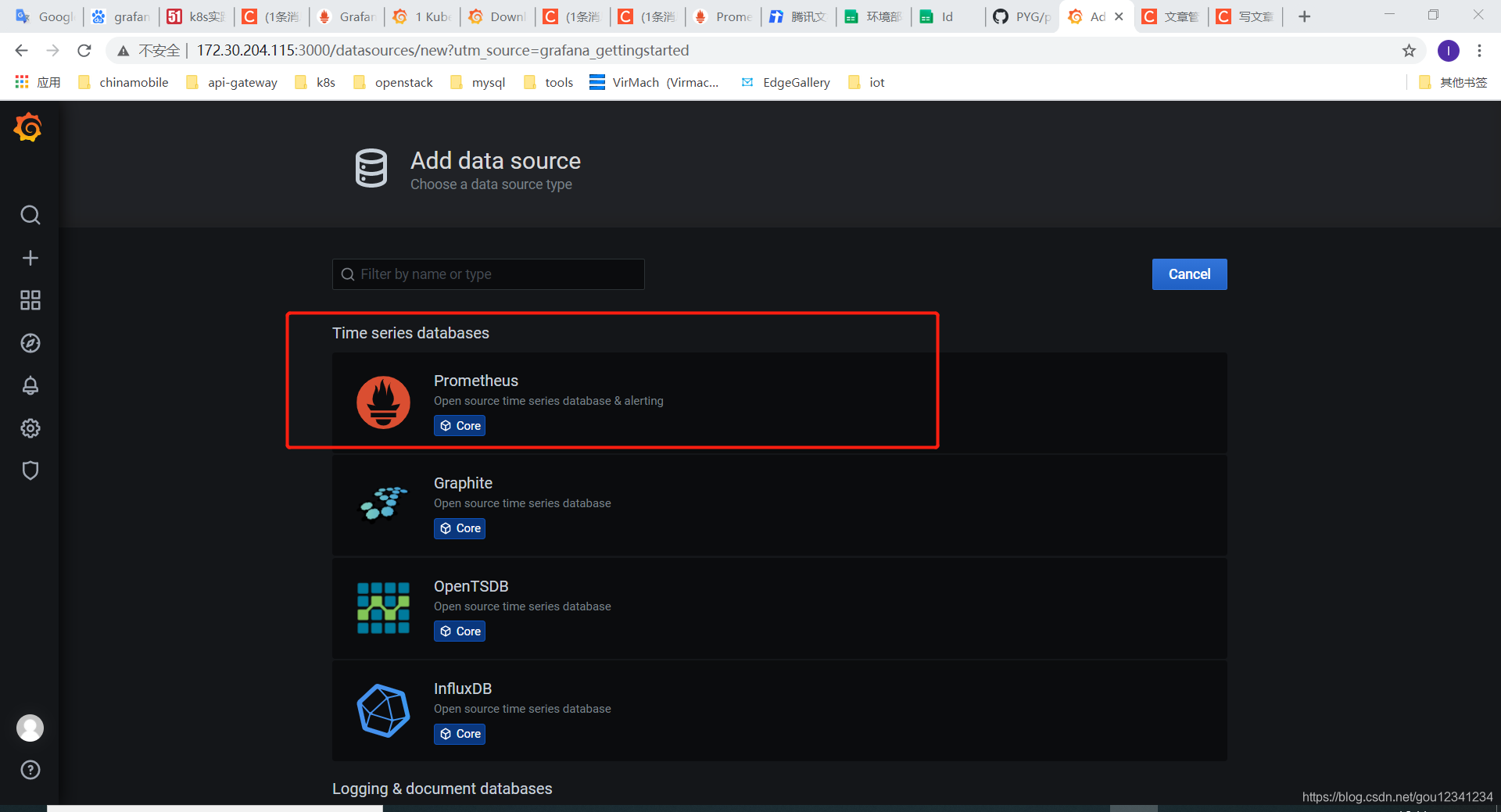This screenshot has height=812, width=1501.
Task: Open the tools bookmark folder
Action: [548, 82]
